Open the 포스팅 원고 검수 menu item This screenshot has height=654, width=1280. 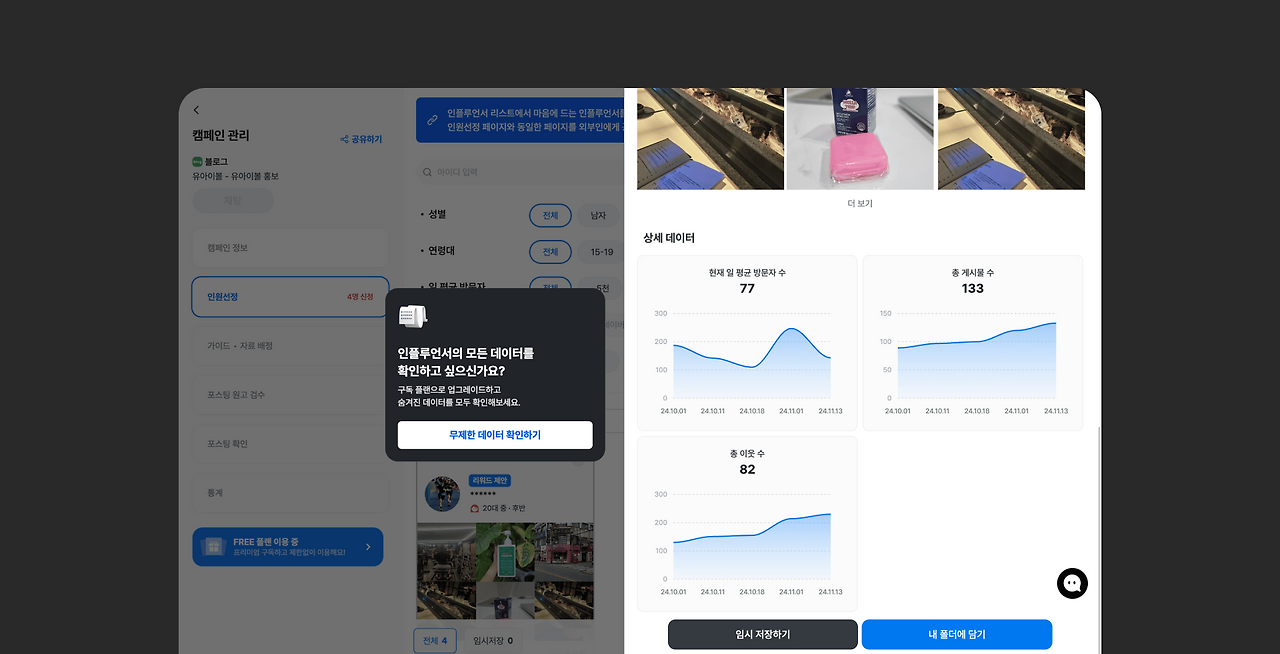point(290,395)
